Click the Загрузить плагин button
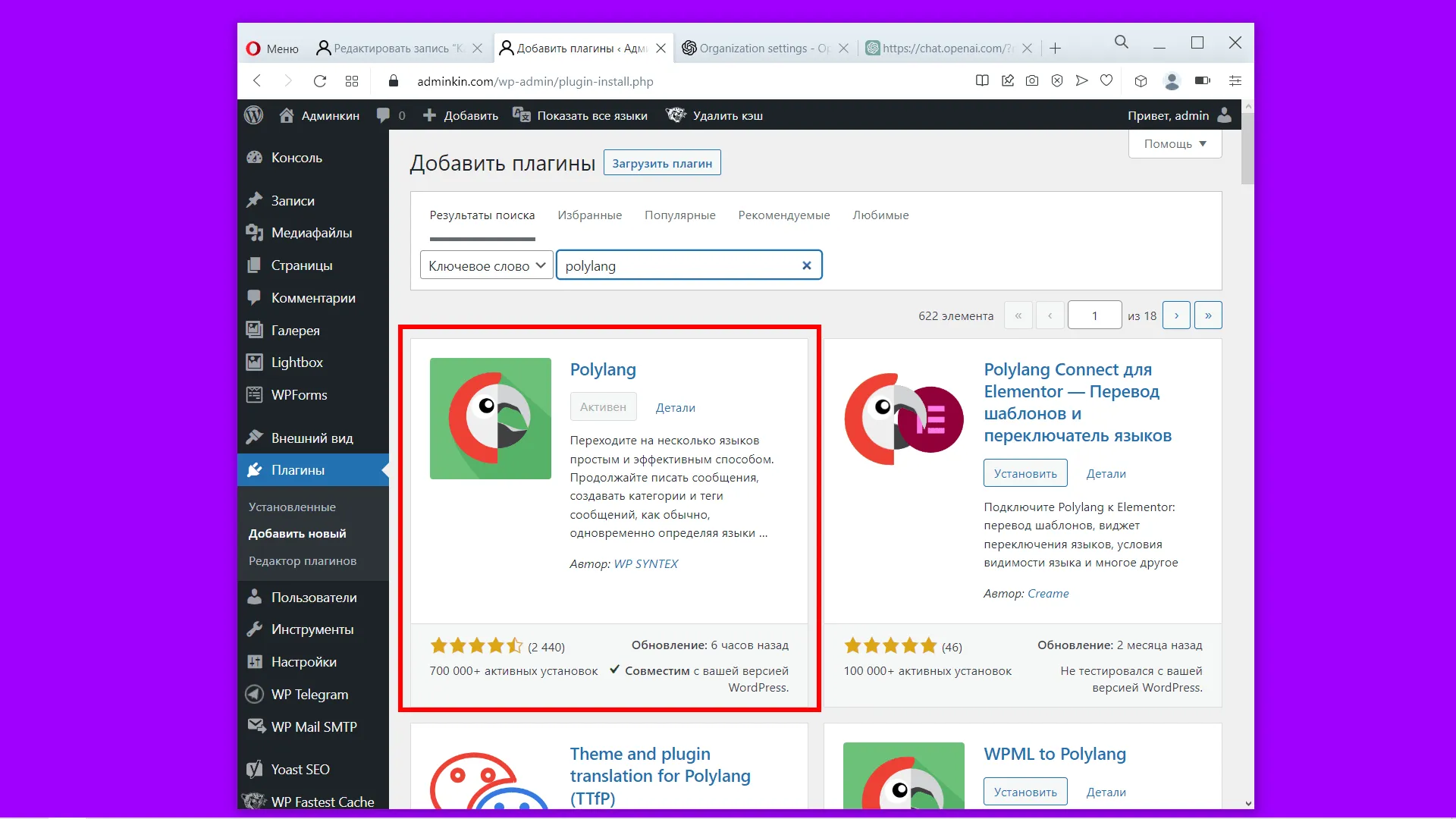Image resolution: width=1456 pixels, height=819 pixels. point(662,163)
